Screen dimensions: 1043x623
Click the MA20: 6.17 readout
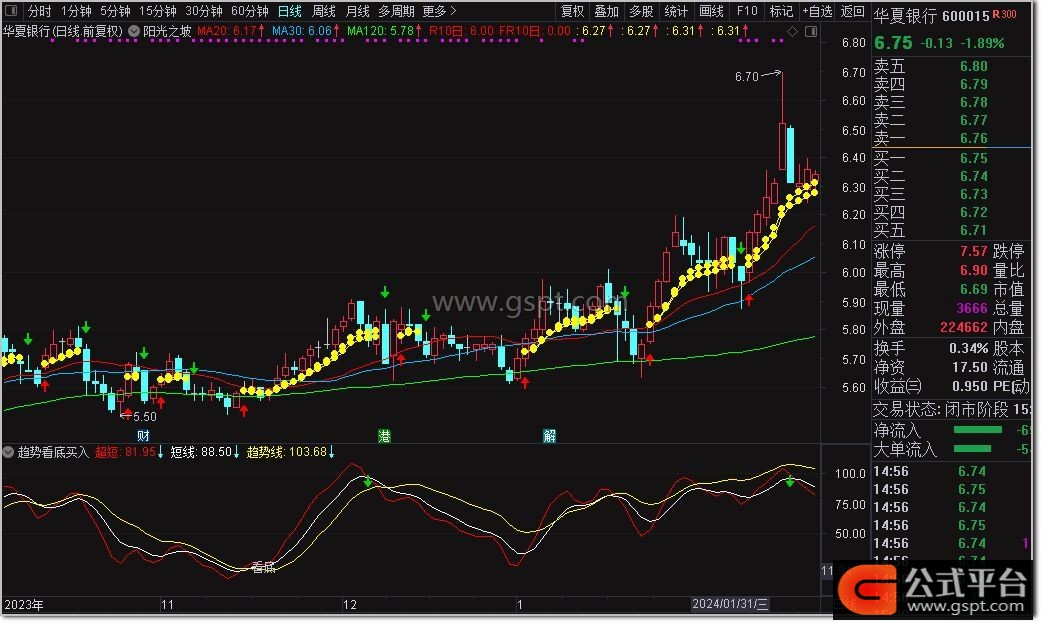click(231, 31)
